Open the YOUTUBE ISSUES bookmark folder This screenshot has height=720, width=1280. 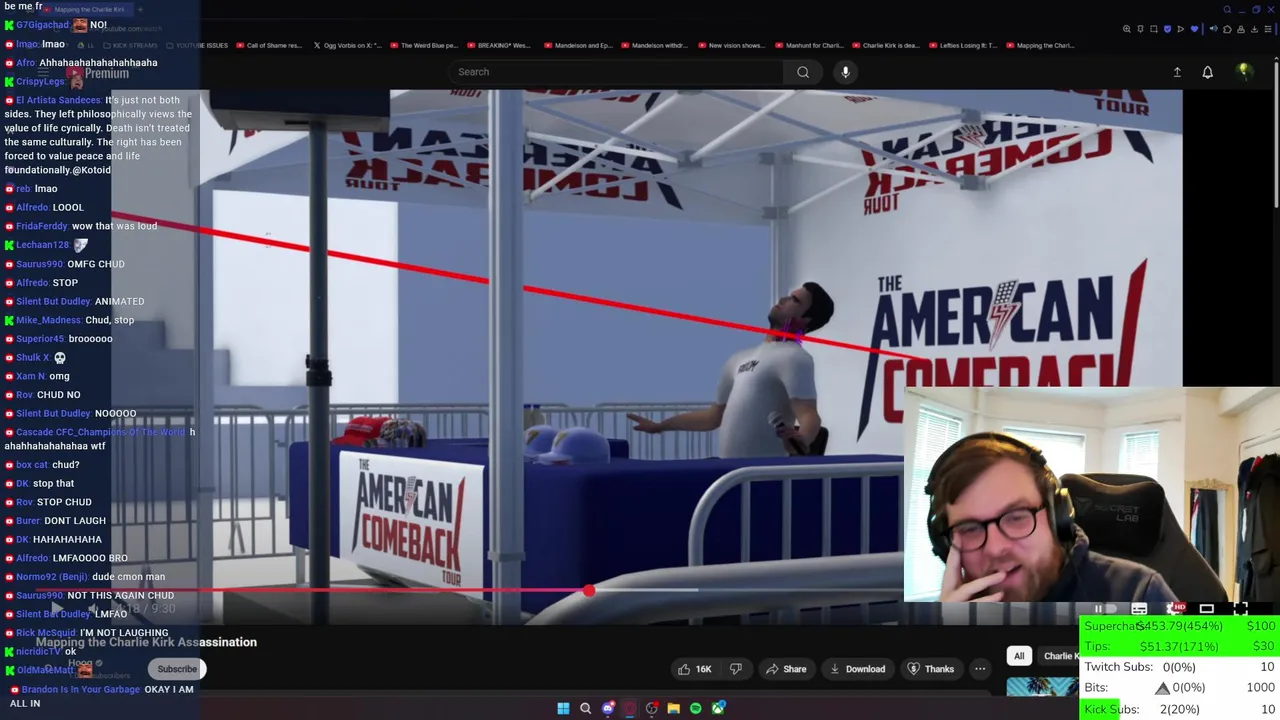(198, 45)
